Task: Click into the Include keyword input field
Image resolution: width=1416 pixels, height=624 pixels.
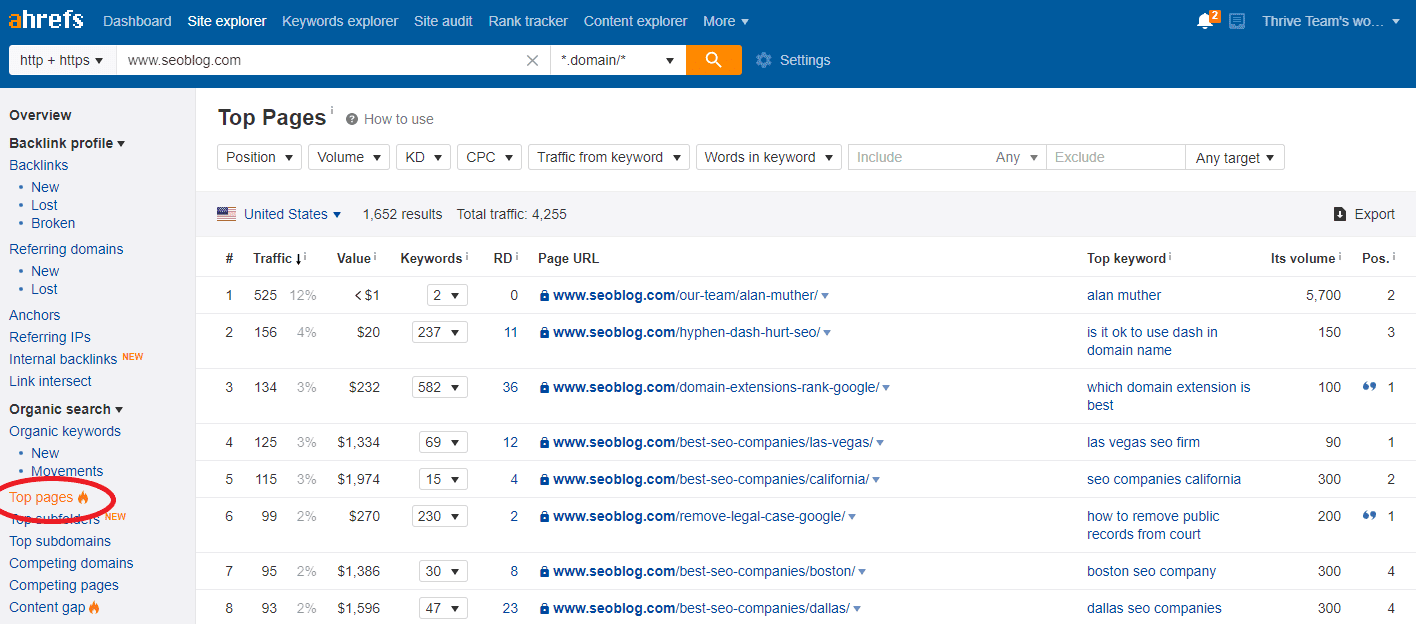Action: (919, 157)
